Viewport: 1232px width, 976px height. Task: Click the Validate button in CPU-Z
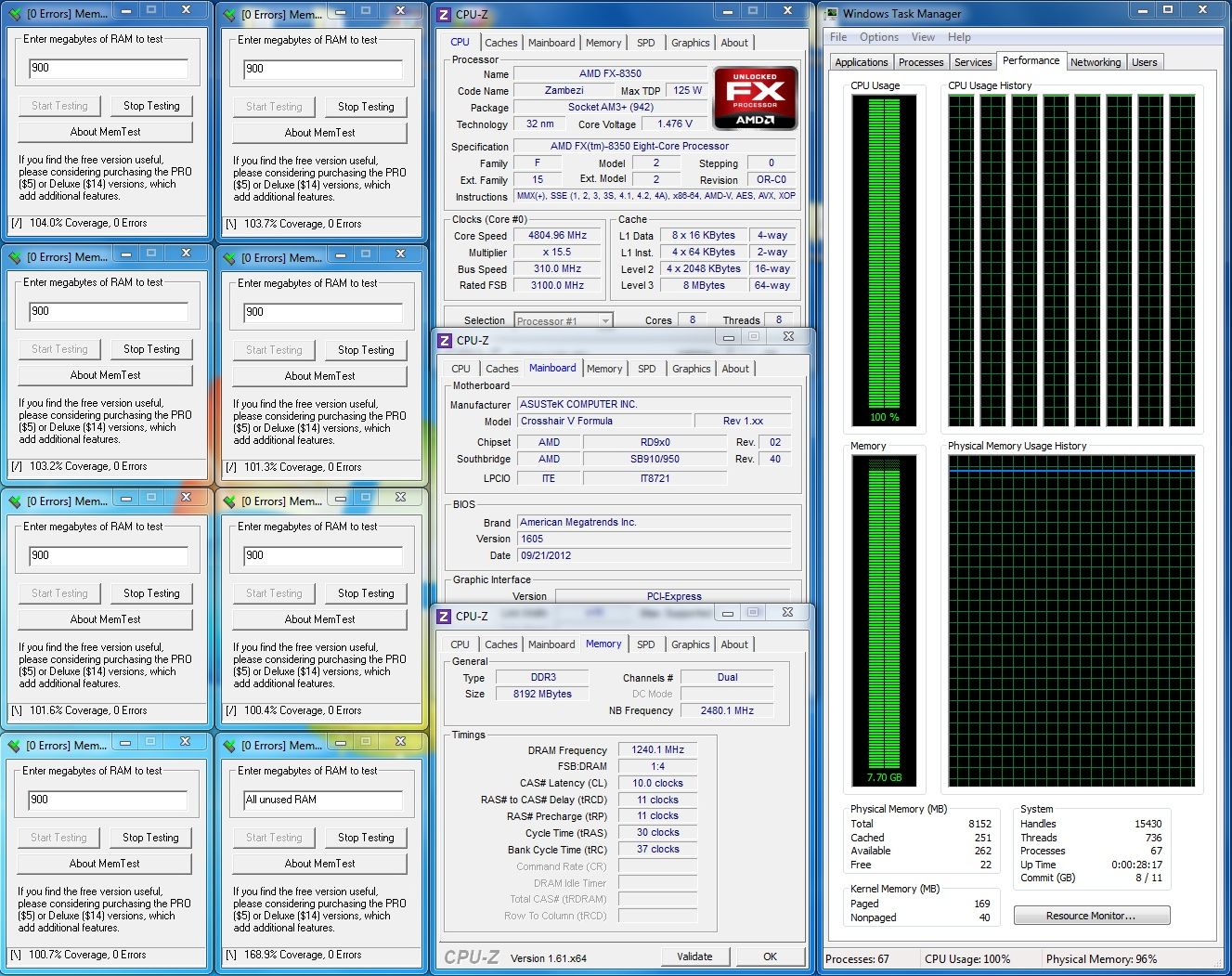click(x=694, y=956)
